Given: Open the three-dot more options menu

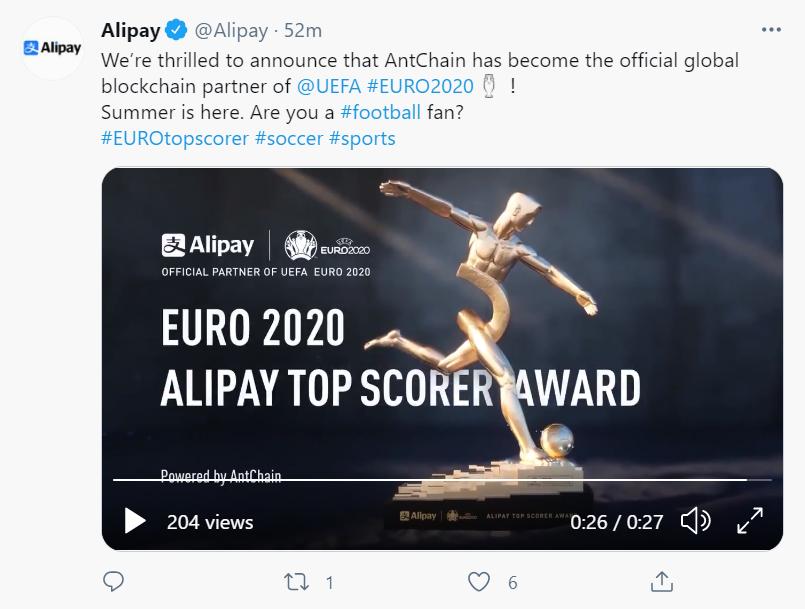Looking at the screenshot, I should [x=771, y=31].
